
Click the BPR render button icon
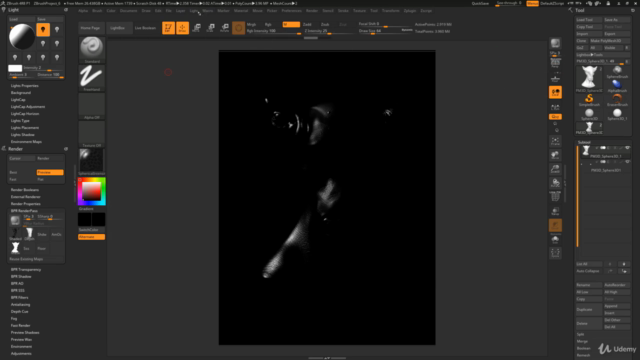(x=555, y=43)
